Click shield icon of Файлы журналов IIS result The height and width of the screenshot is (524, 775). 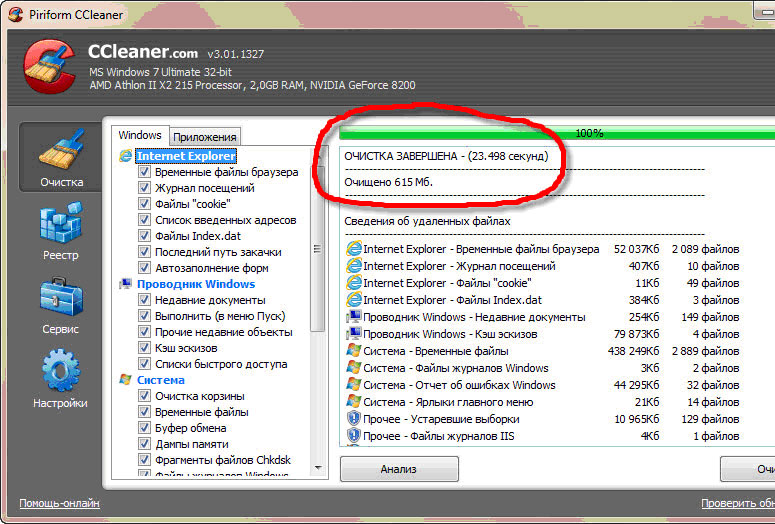pos(353,436)
